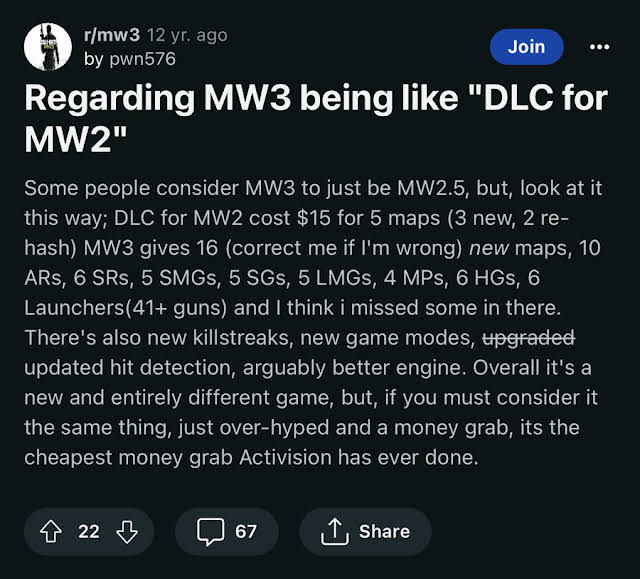Open the three-dot more options menu
Viewport: 640px width, 579px height.
599,47
